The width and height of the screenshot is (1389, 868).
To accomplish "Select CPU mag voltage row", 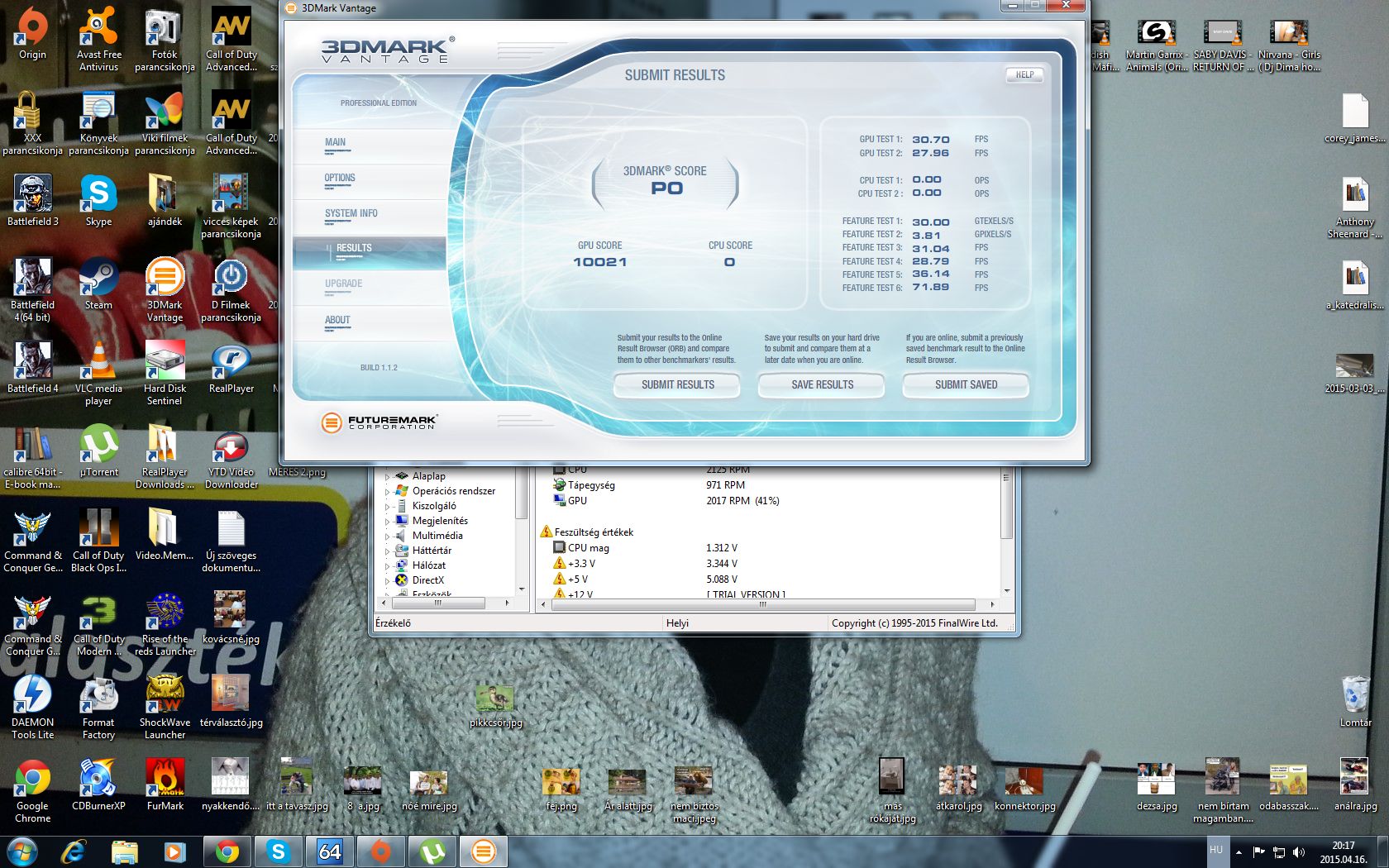I will pyautogui.click(x=769, y=548).
